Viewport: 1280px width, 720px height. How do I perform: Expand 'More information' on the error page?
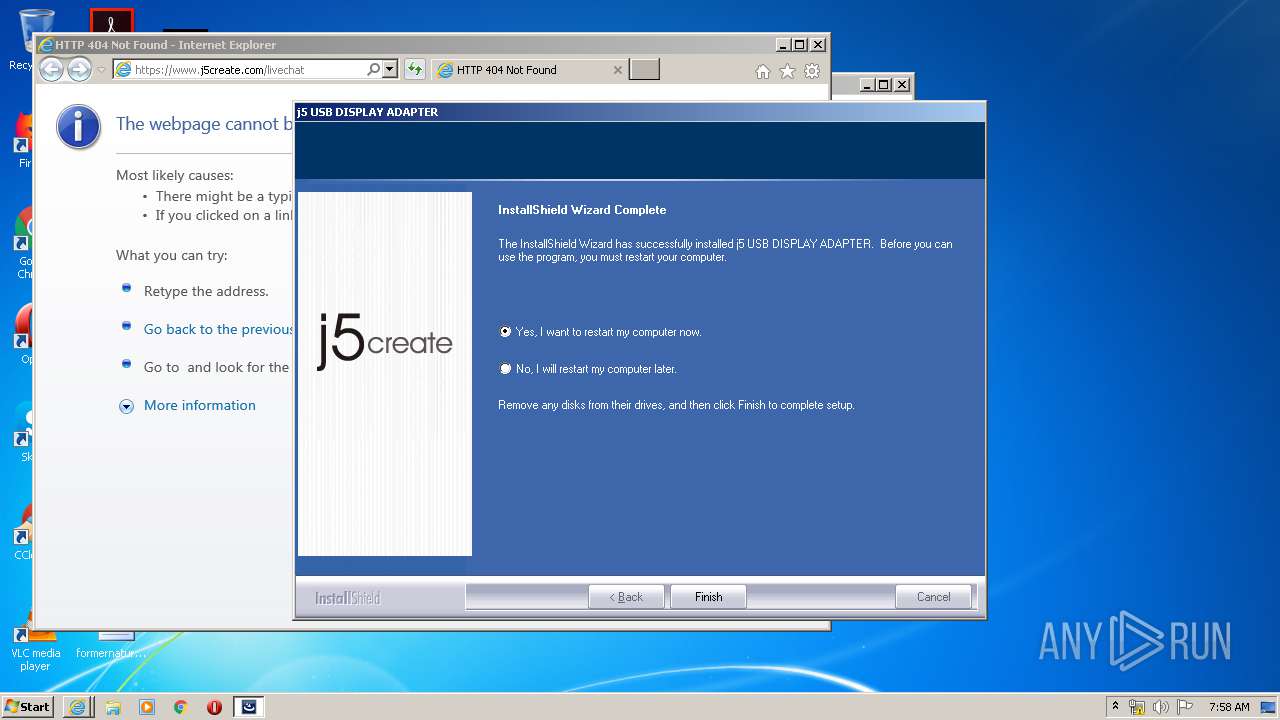pos(126,406)
